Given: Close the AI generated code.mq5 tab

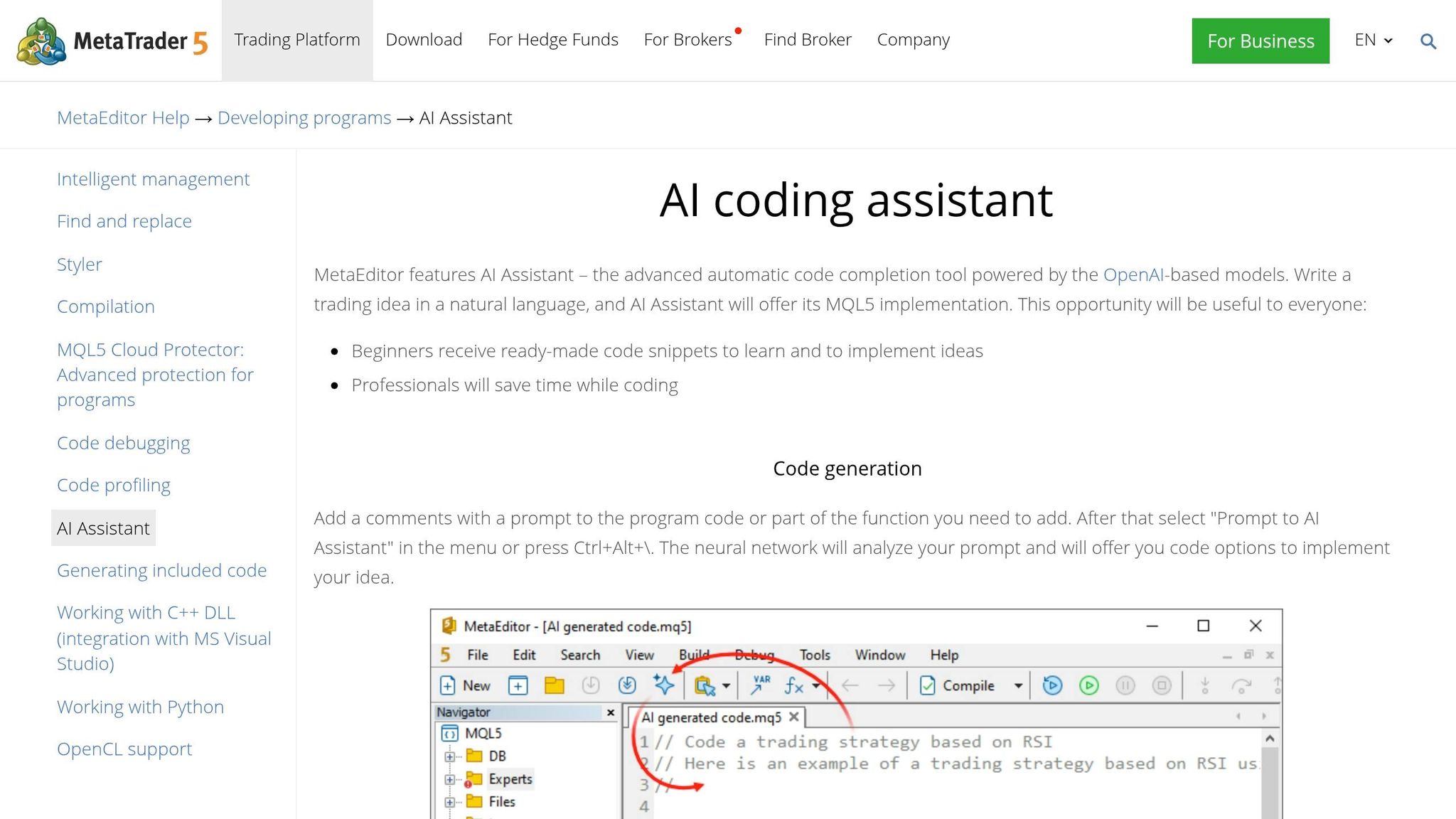Looking at the screenshot, I should [793, 717].
